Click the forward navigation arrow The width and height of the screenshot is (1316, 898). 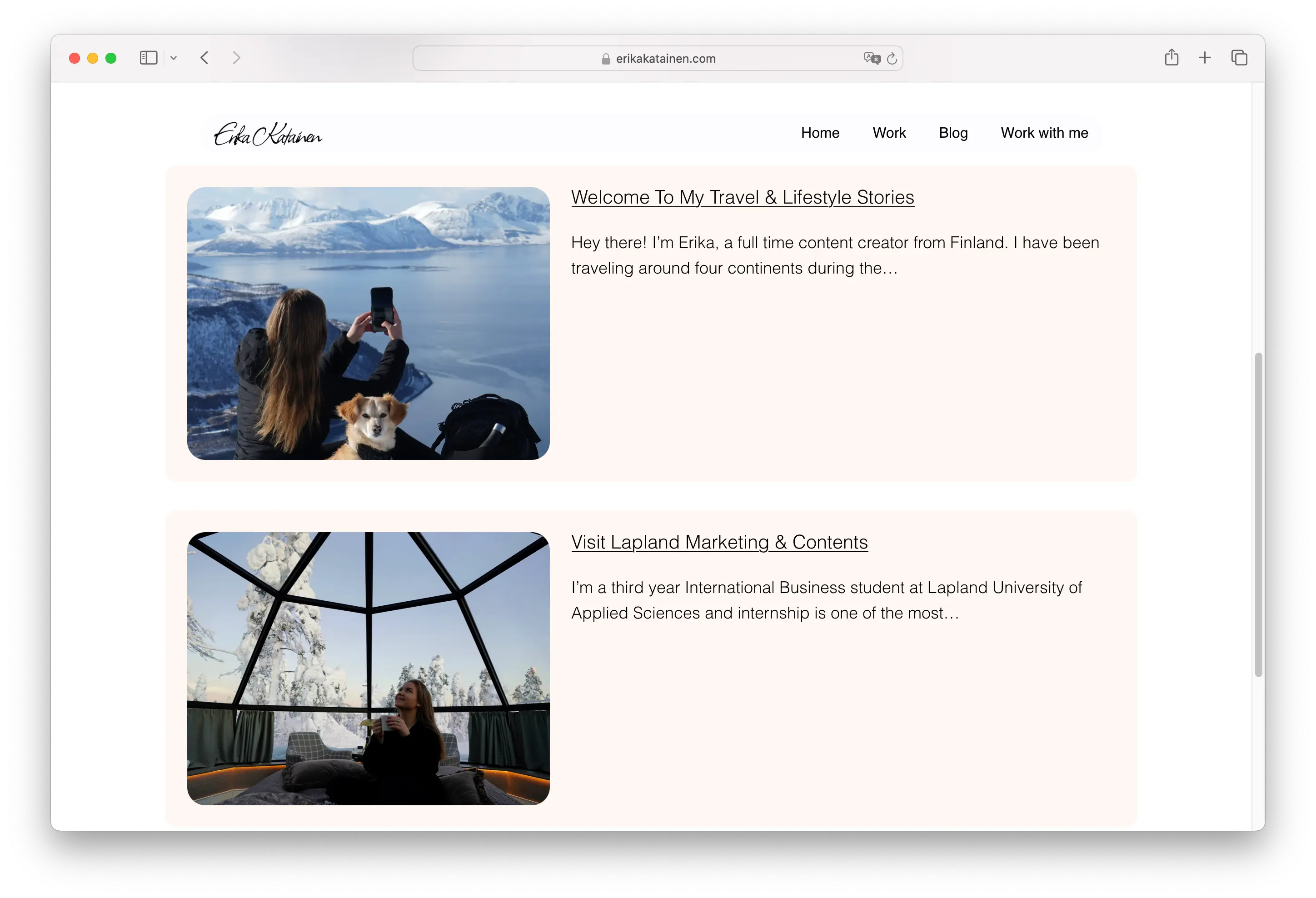click(236, 58)
